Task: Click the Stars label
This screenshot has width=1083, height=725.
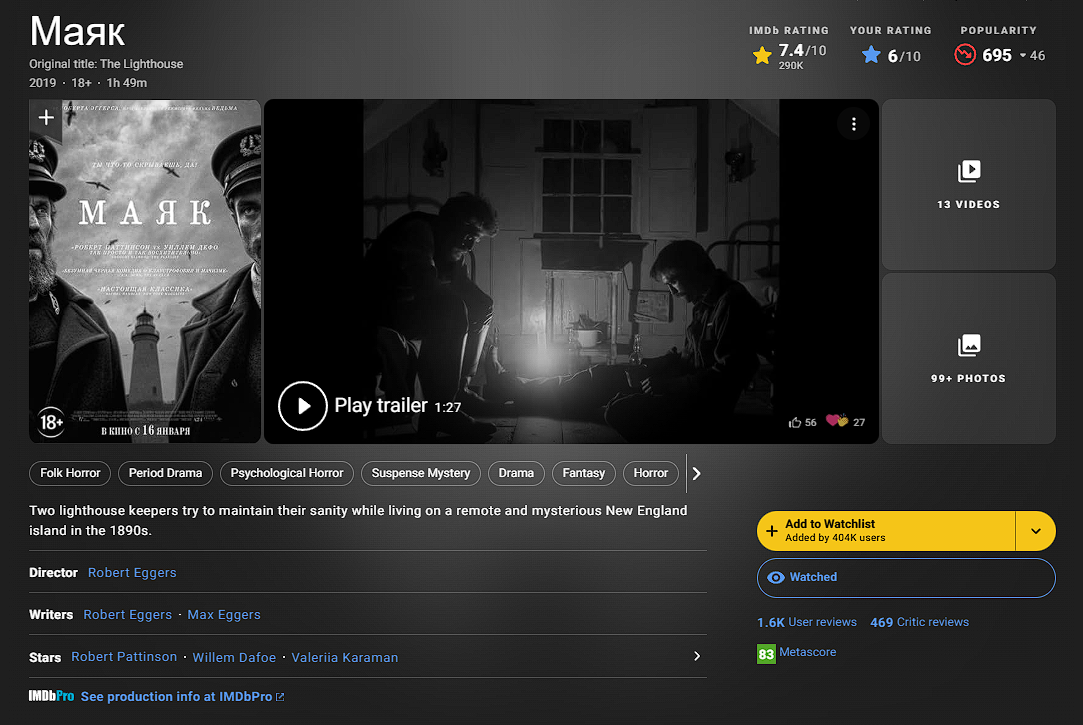Action: click(45, 657)
